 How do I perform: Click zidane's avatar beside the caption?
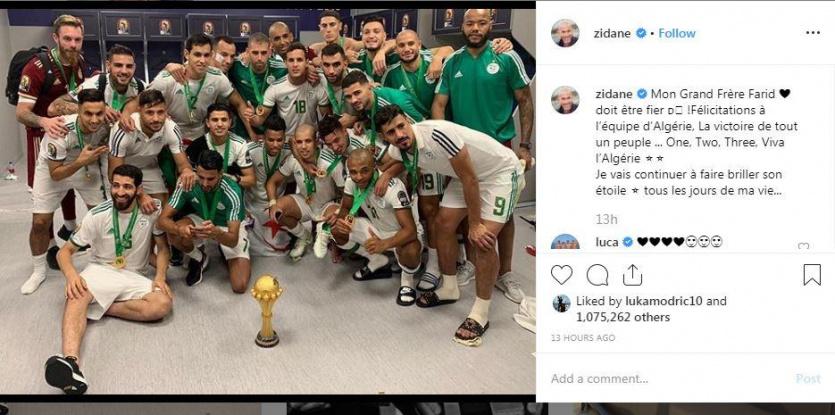(566, 100)
